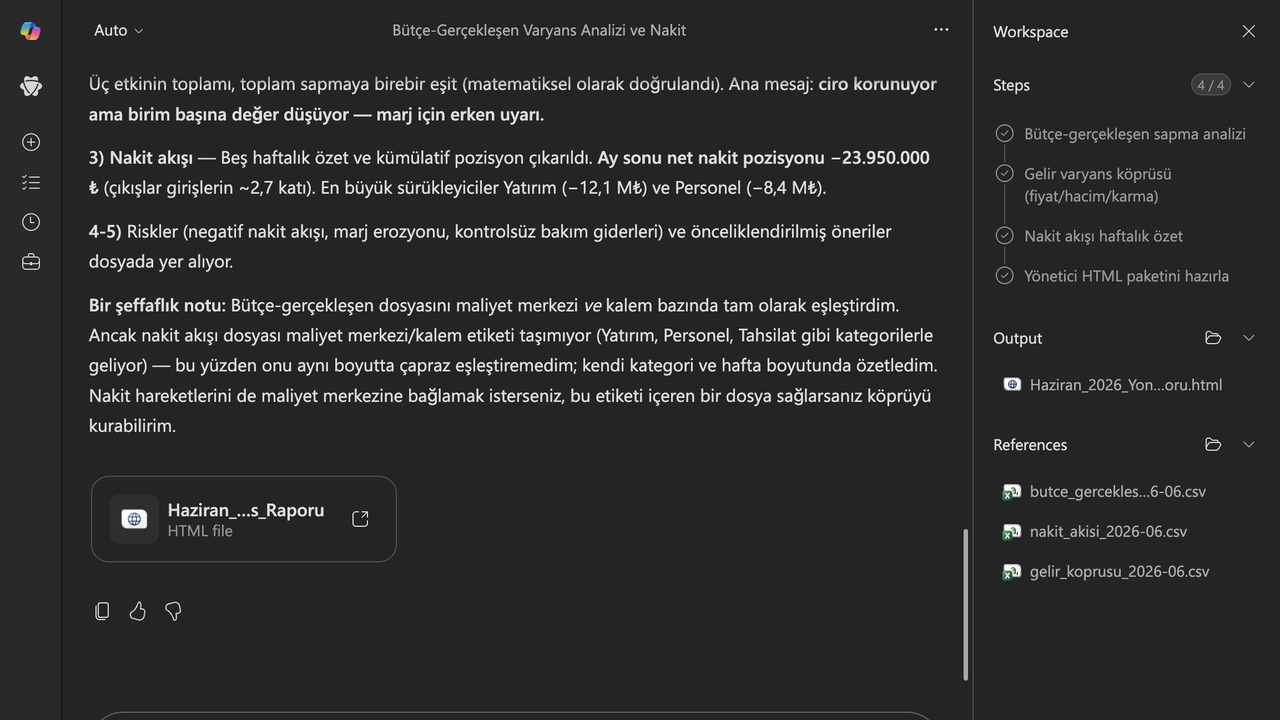Close the Workspace panel

(x=1249, y=31)
